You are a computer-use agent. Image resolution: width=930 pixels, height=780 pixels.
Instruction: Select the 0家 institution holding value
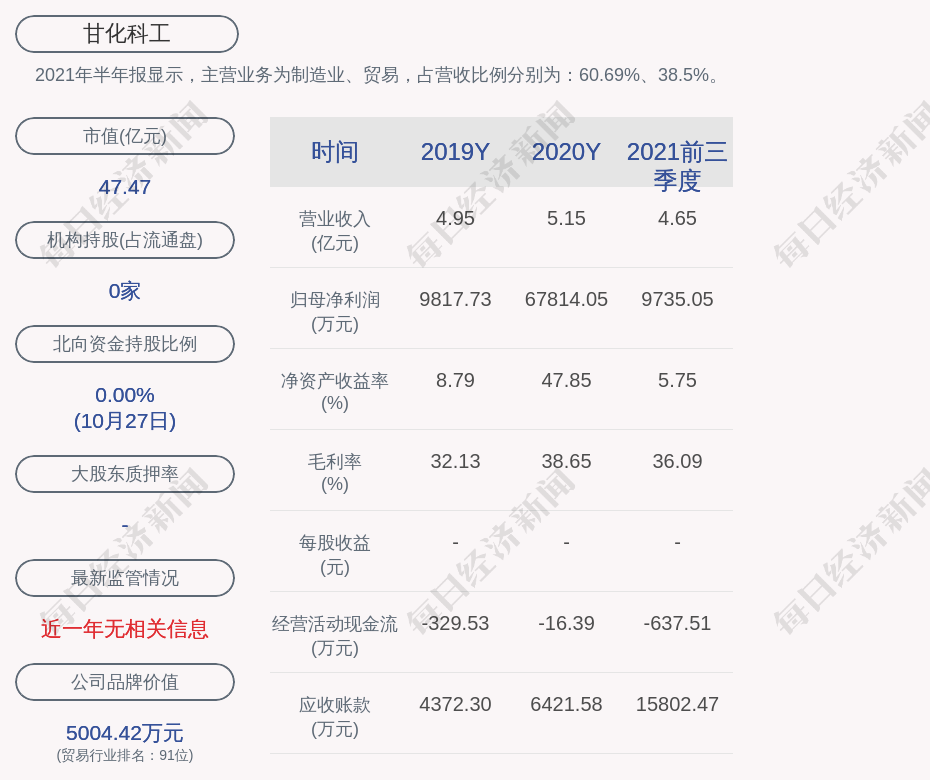pos(125,291)
